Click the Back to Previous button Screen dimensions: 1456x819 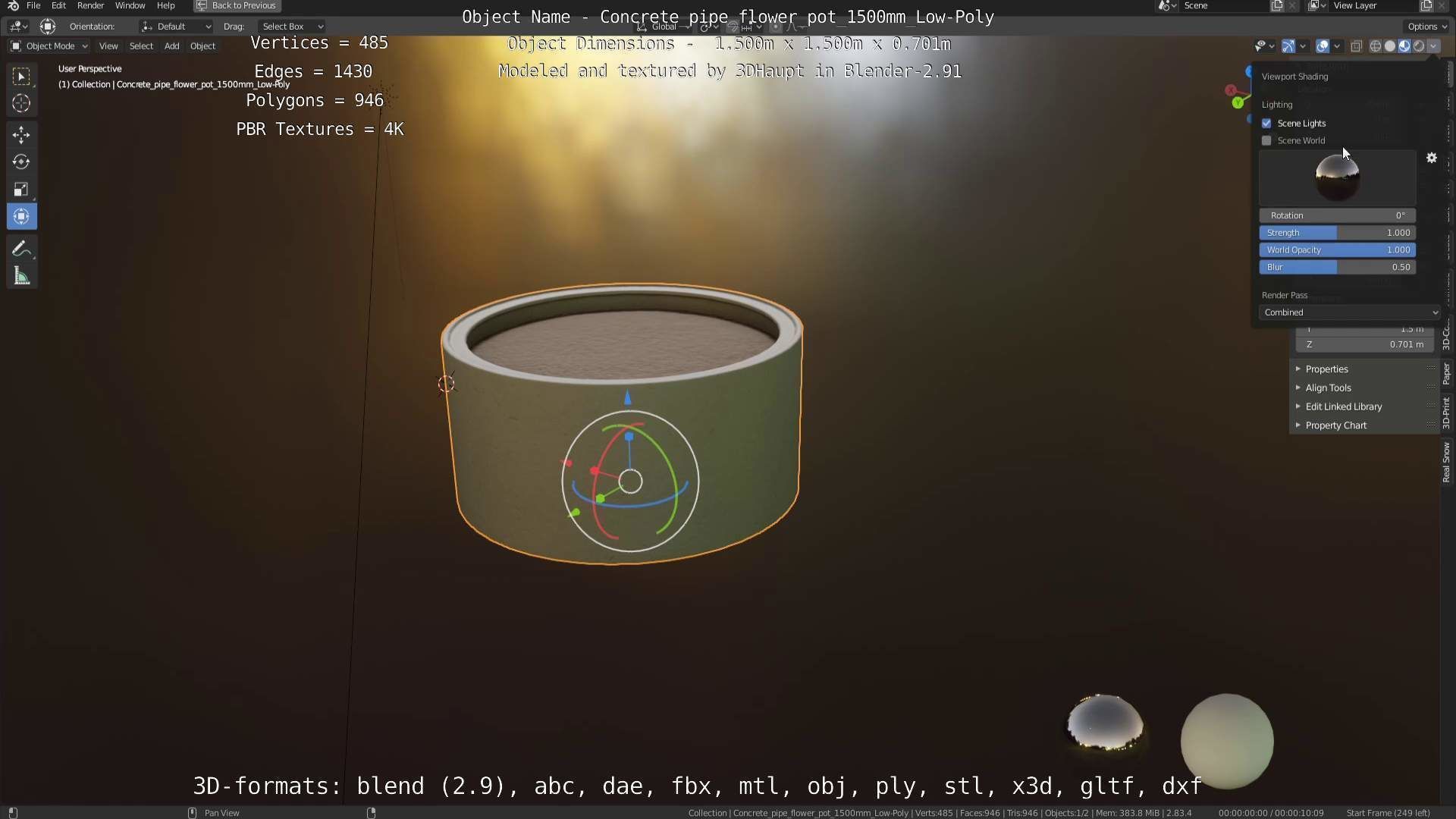click(x=237, y=5)
